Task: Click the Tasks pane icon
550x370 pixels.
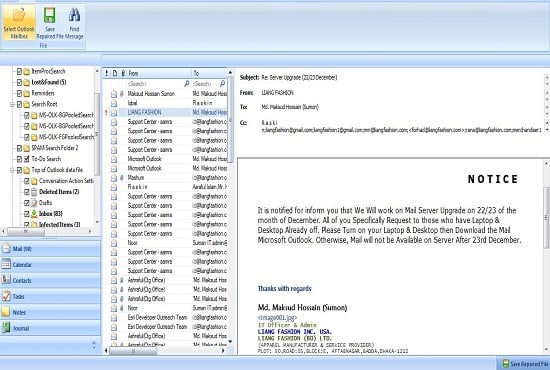Action: 6,296
